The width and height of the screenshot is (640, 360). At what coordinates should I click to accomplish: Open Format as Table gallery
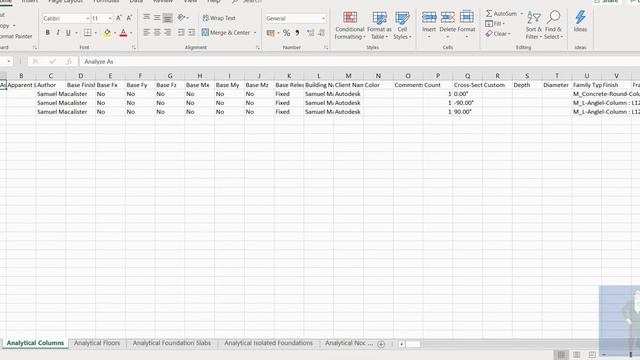pos(379,25)
